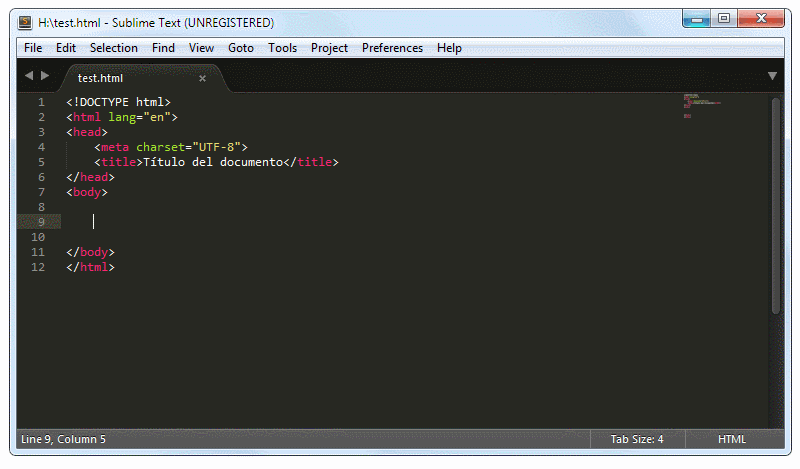Open the Edit menu
800x469 pixels.
pyautogui.click(x=66, y=48)
